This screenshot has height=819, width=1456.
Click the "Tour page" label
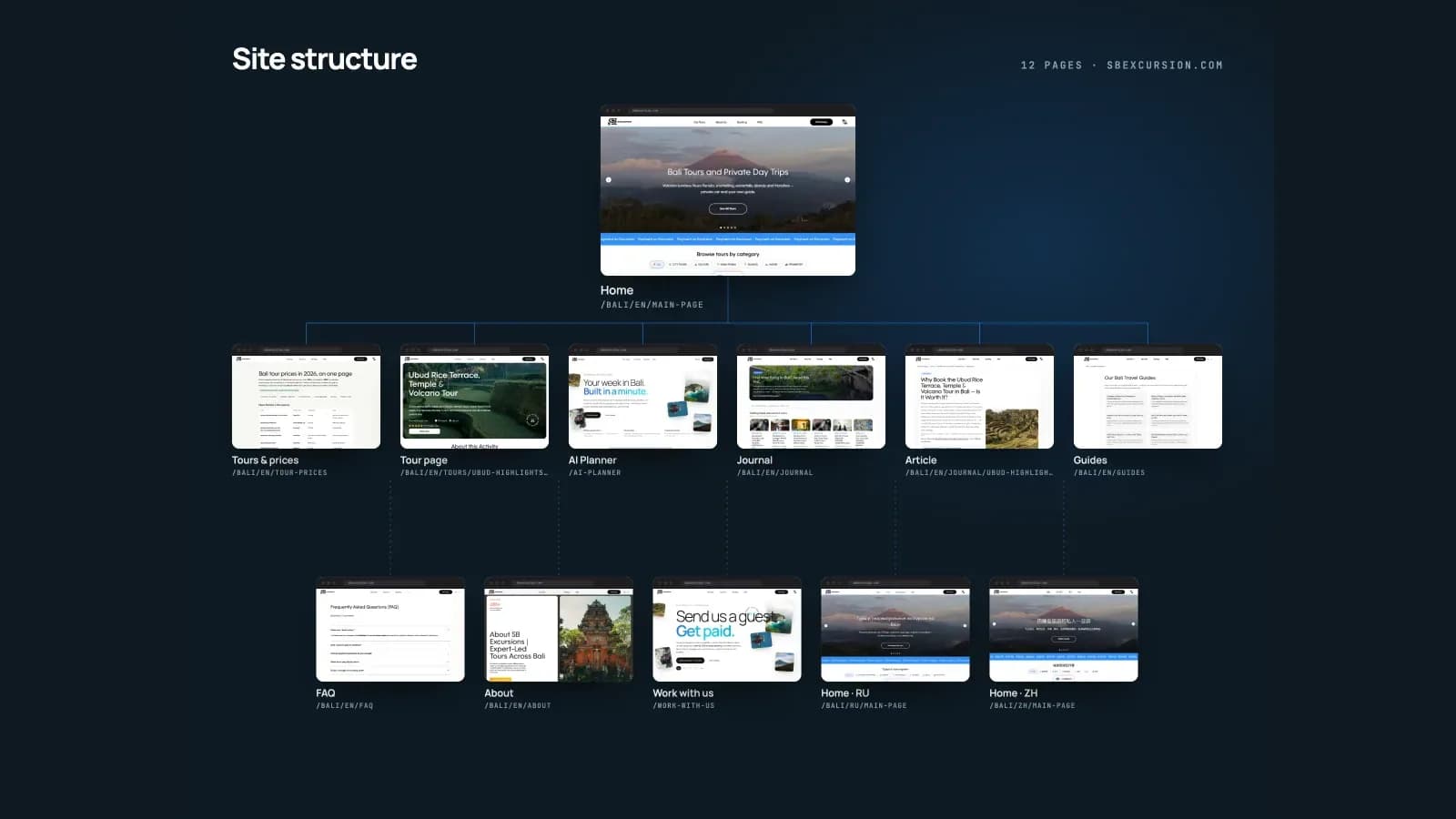[x=424, y=460]
